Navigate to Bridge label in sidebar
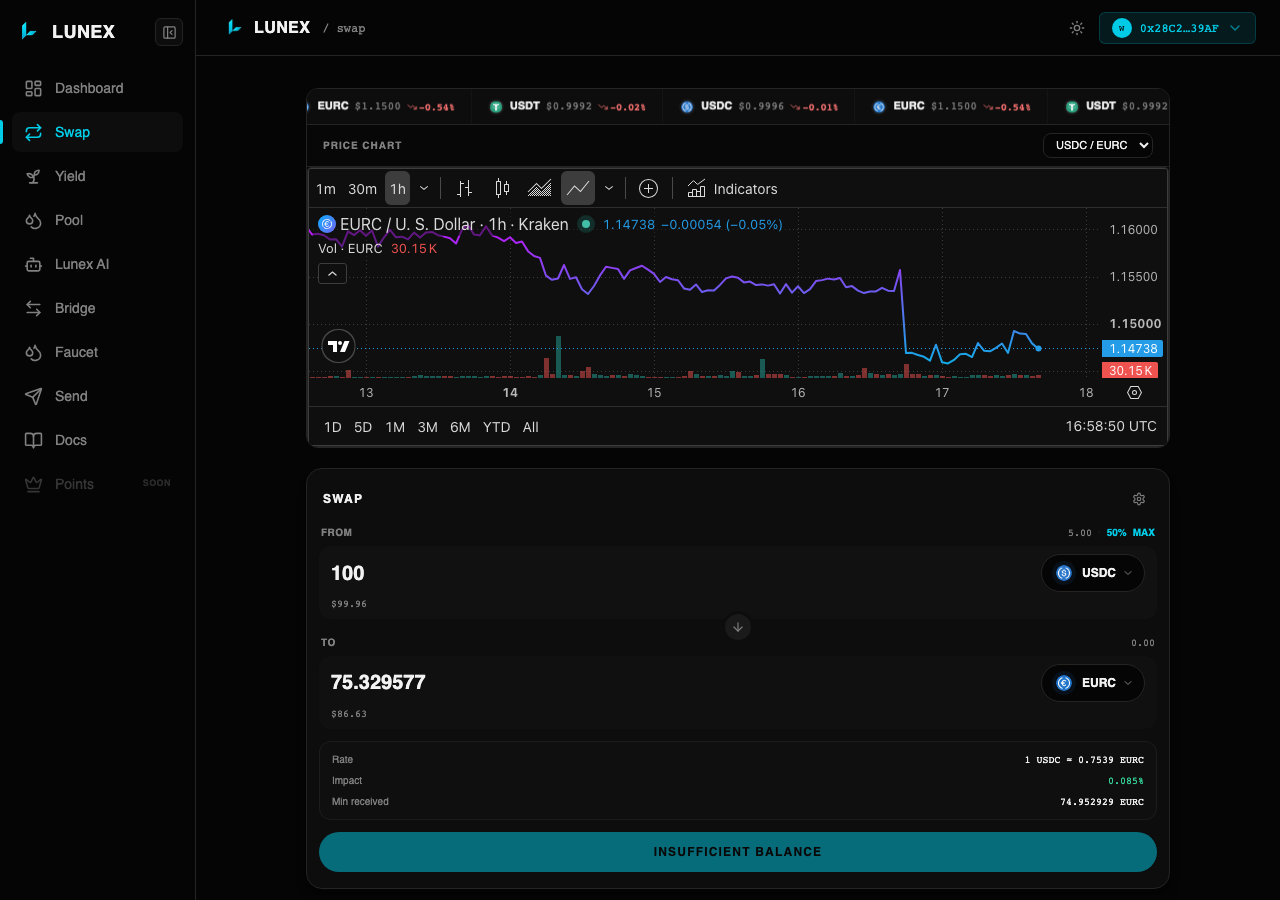This screenshot has width=1280, height=900. 75,308
